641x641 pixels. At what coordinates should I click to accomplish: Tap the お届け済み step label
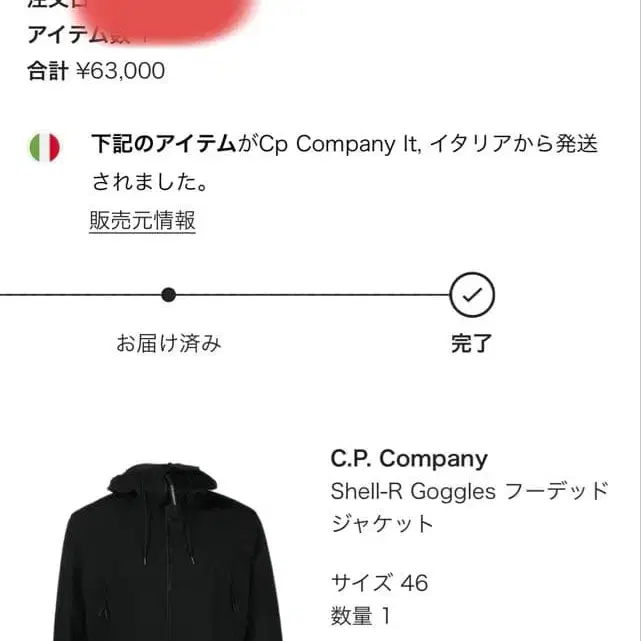[x=168, y=343]
